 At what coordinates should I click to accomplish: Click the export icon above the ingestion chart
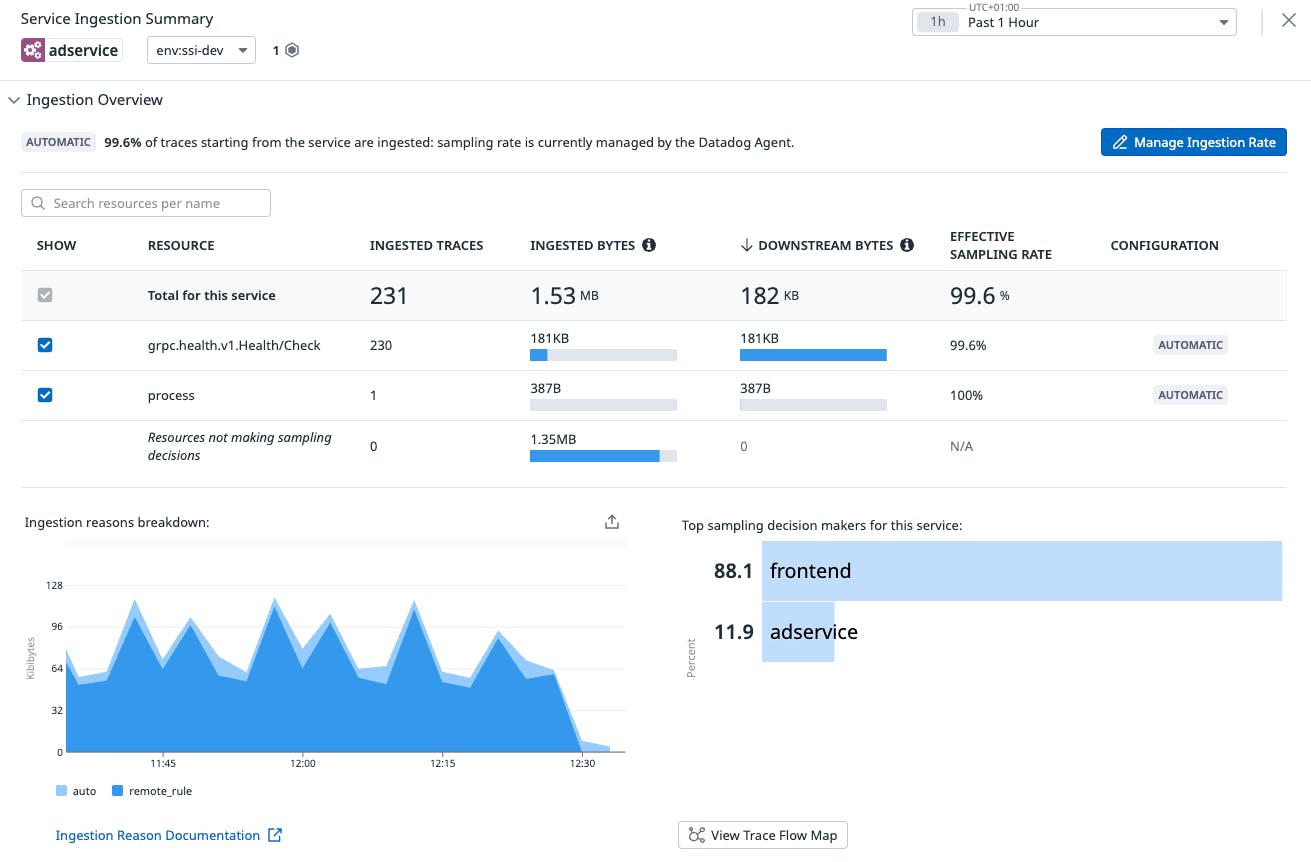[x=611, y=521]
